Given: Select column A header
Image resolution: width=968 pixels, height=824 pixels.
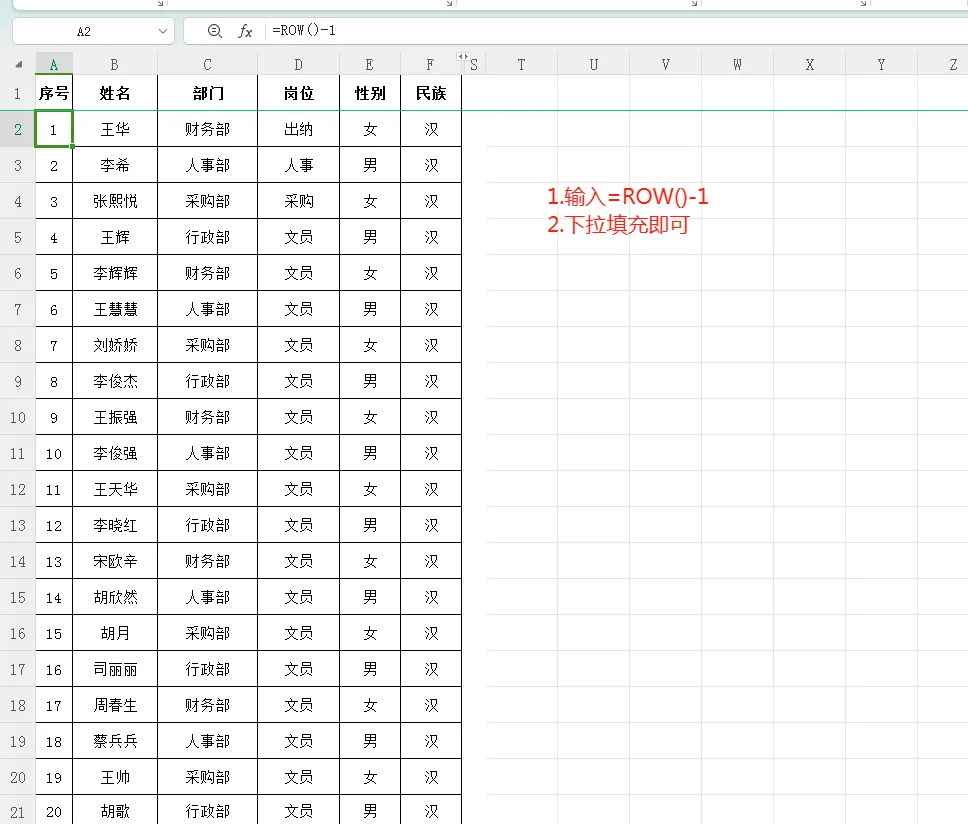Looking at the screenshot, I should (x=54, y=65).
